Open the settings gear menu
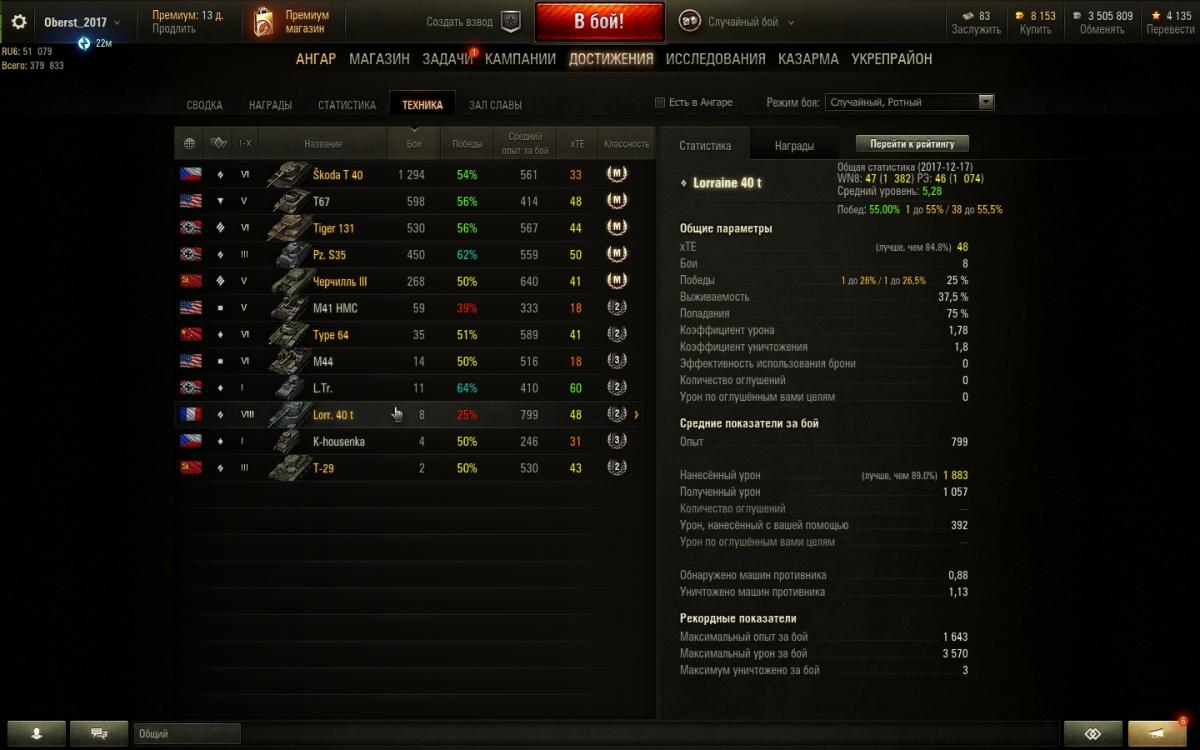The width and height of the screenshot is (1200, 750). (x=19, y=21)
